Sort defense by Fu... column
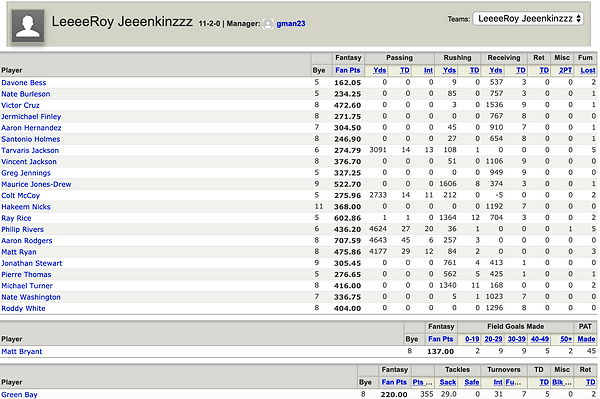The width and height of the screenshot is (600, 399). (513, 382)
